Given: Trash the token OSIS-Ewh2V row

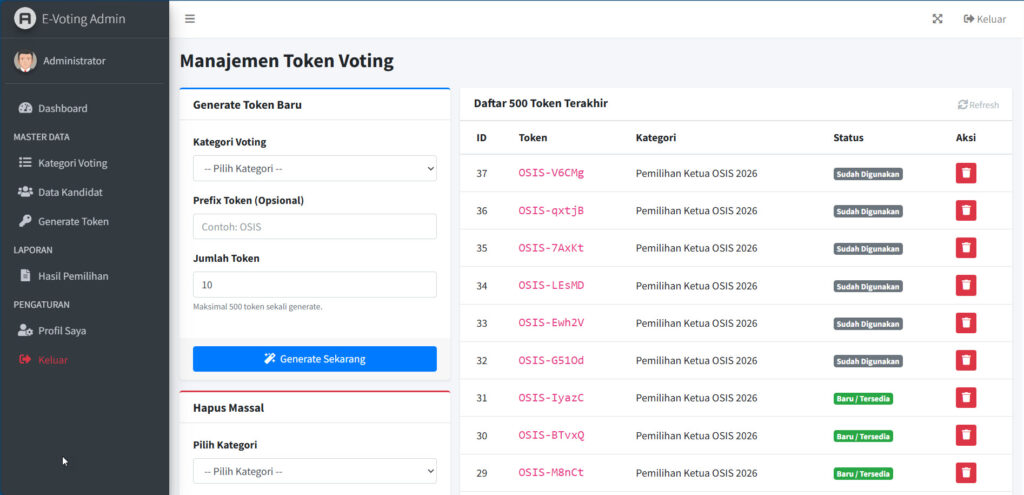Looking at the screenshot, I should (965, 323).
